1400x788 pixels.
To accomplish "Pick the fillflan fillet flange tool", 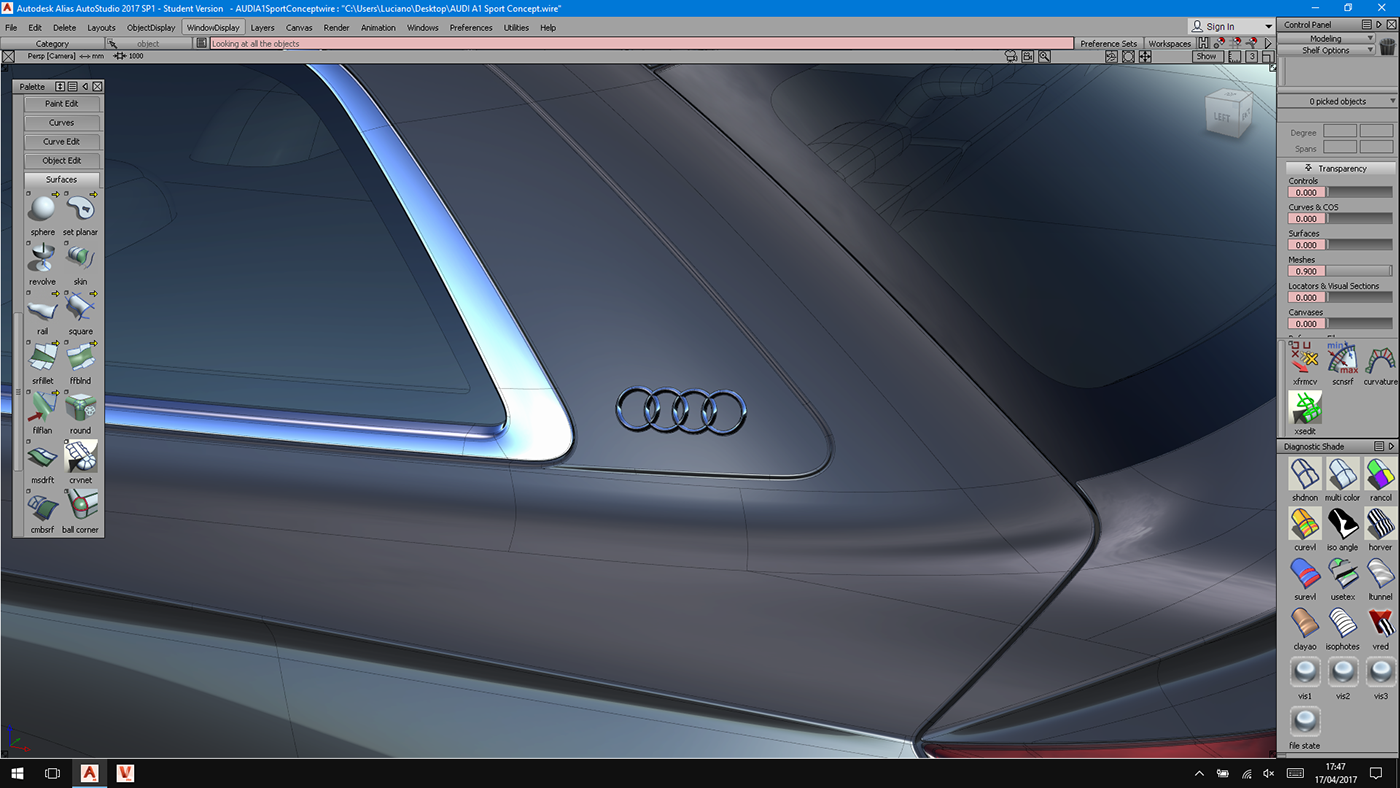I will click(x=42, y=407).
